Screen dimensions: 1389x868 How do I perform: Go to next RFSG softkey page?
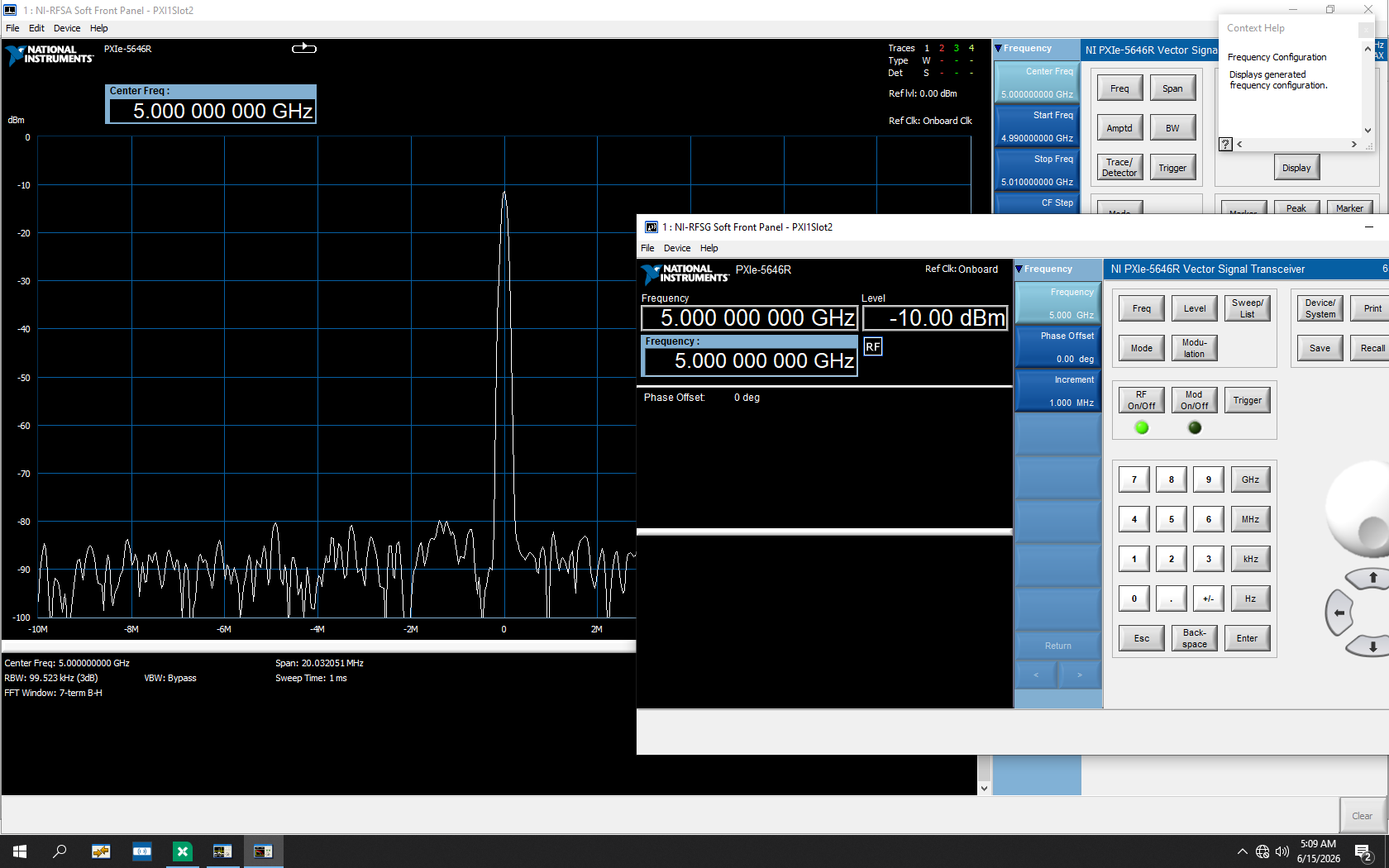coord(1080,675)
